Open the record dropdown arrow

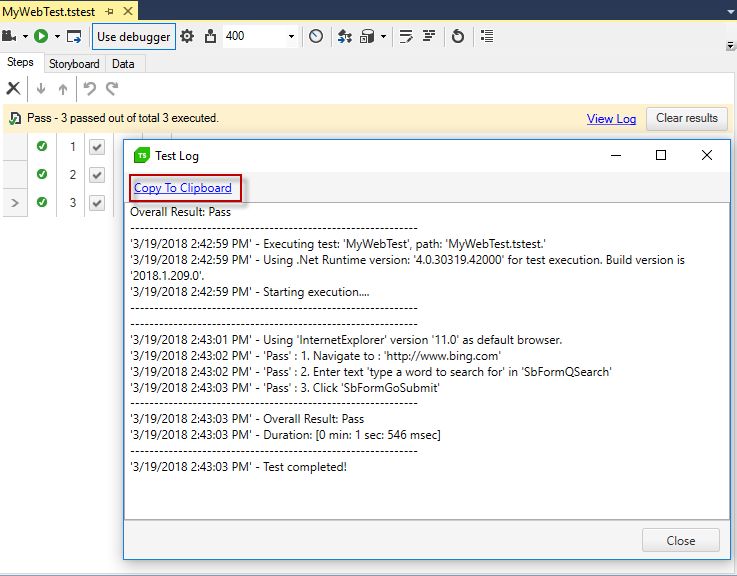pos(25,36)
